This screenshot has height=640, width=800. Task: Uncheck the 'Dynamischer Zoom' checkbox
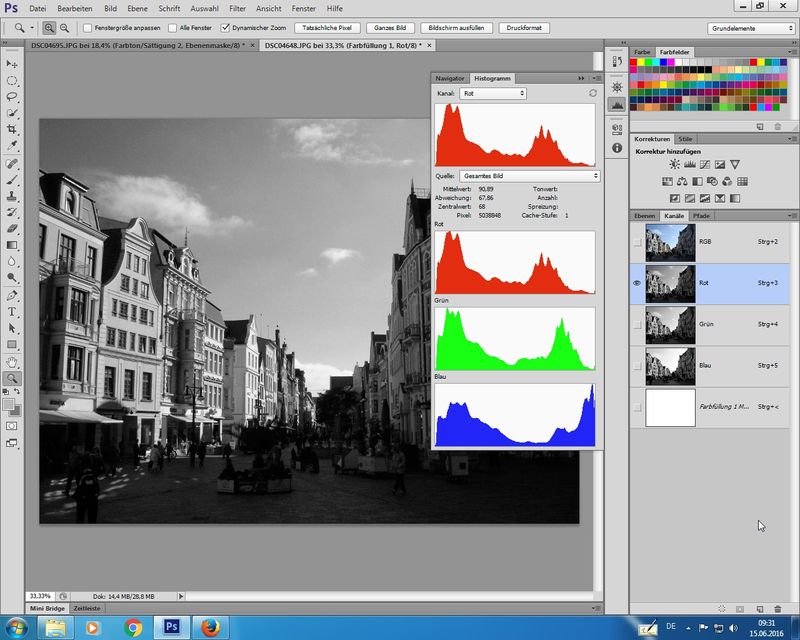[224, 28]
